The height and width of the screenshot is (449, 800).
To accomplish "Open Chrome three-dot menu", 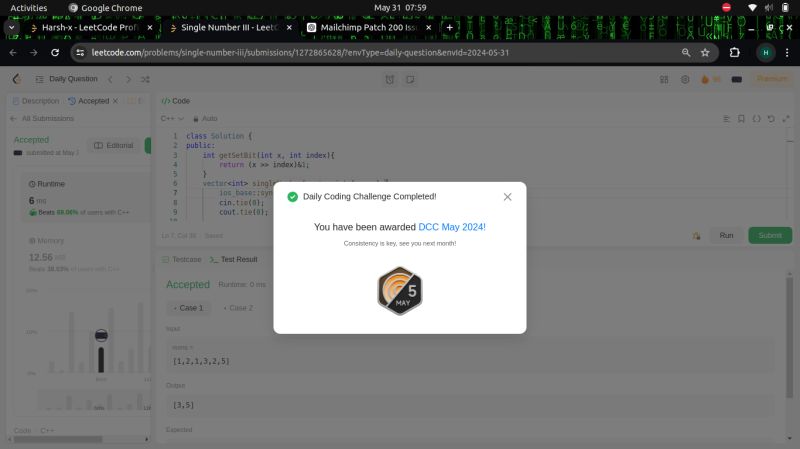I will (x=787, y=53).
